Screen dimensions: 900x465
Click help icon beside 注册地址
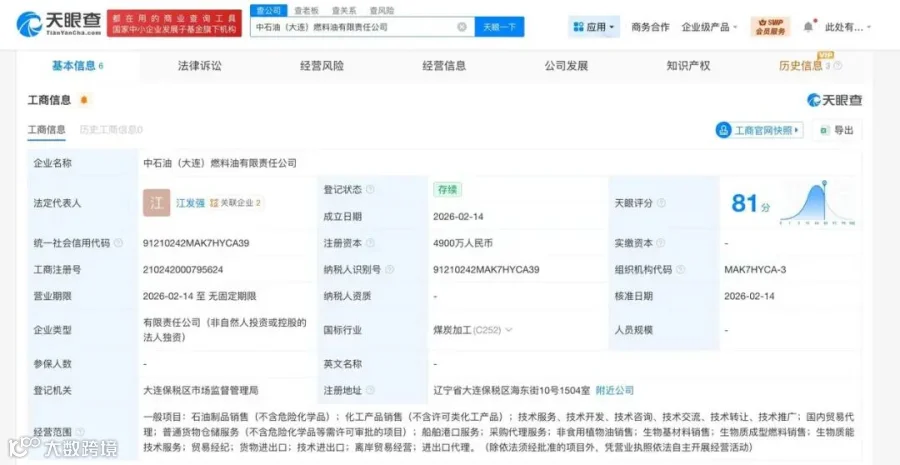pyautogui.click(x=370, y=390)
